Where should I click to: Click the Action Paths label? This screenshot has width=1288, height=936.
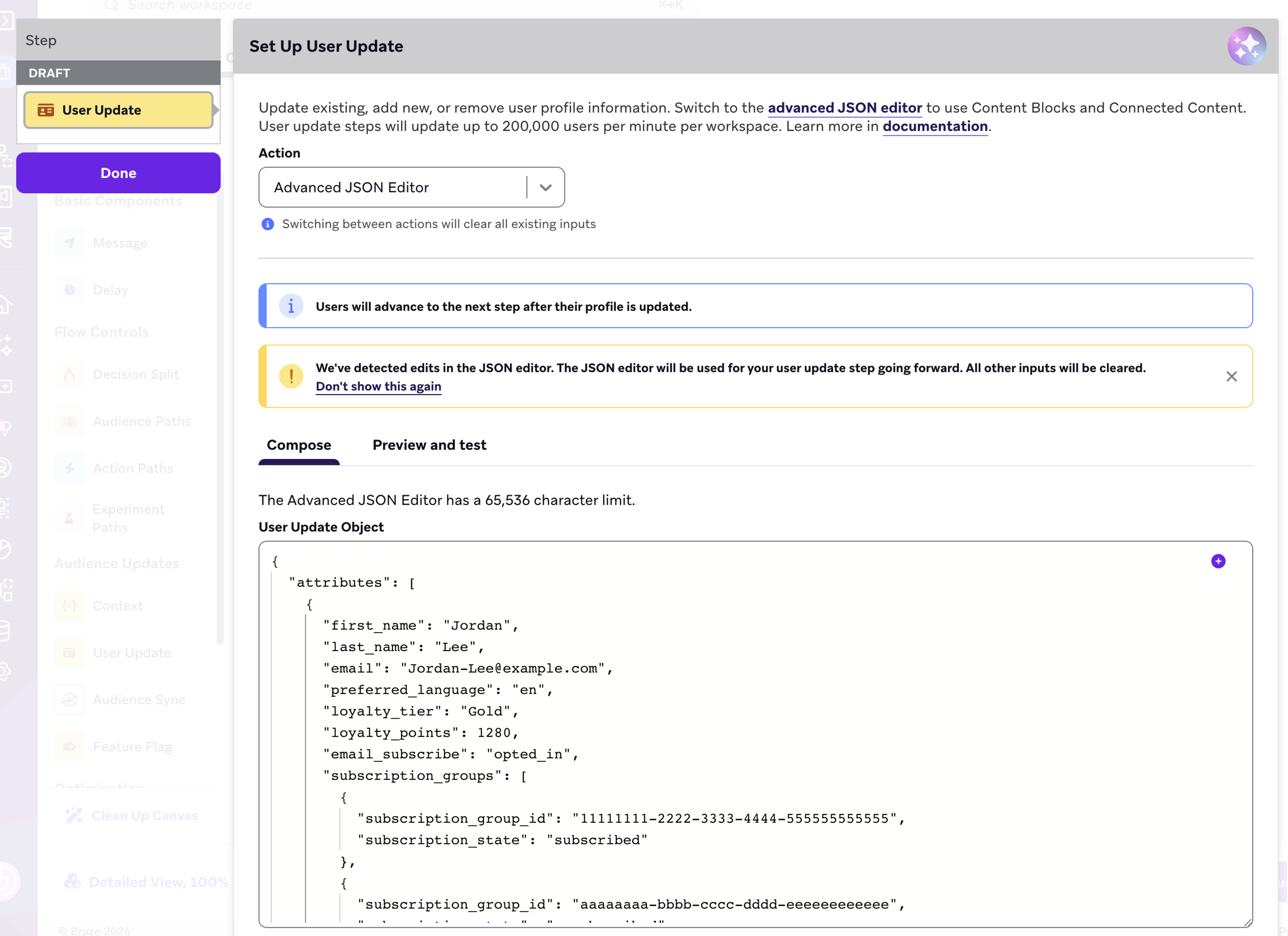[x=133, y=468]
